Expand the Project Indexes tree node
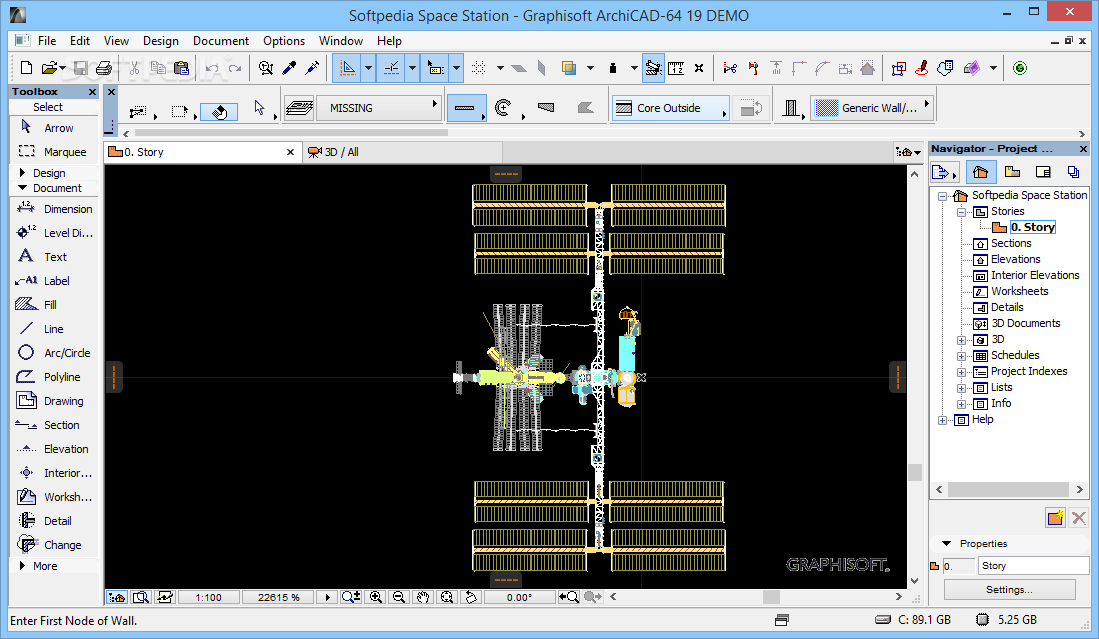 962,372
